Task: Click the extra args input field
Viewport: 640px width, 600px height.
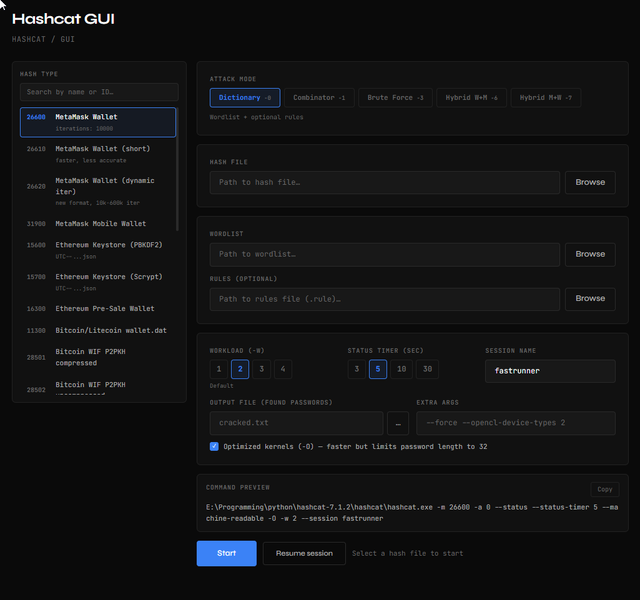Action: tap(516, 423)
